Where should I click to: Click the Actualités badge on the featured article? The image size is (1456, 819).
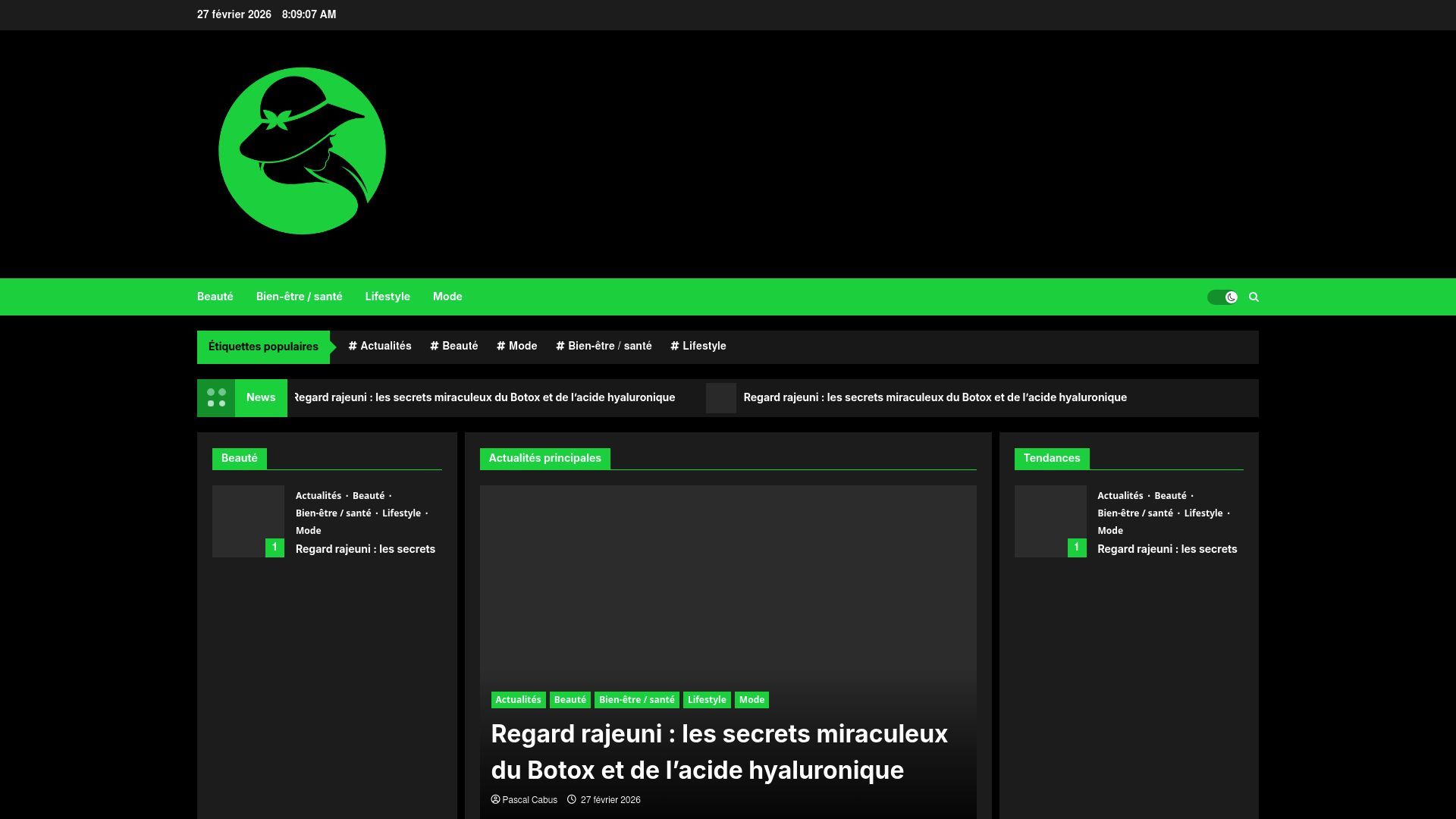click(x=518, y=700)
